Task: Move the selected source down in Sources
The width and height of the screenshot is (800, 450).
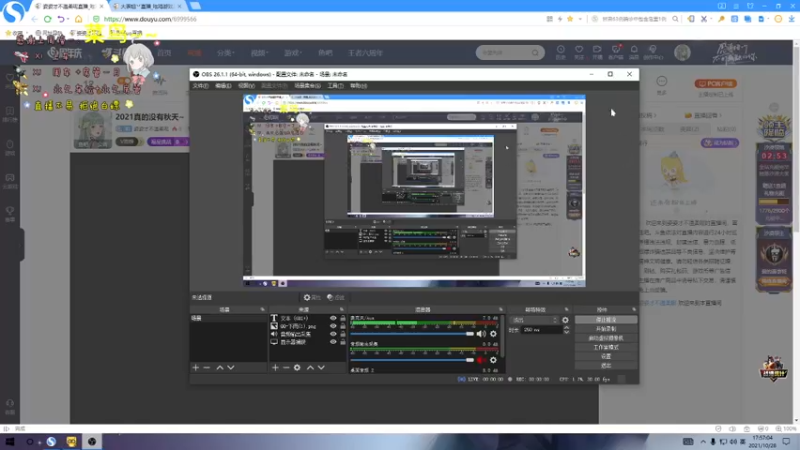Action: coord(321,367)
